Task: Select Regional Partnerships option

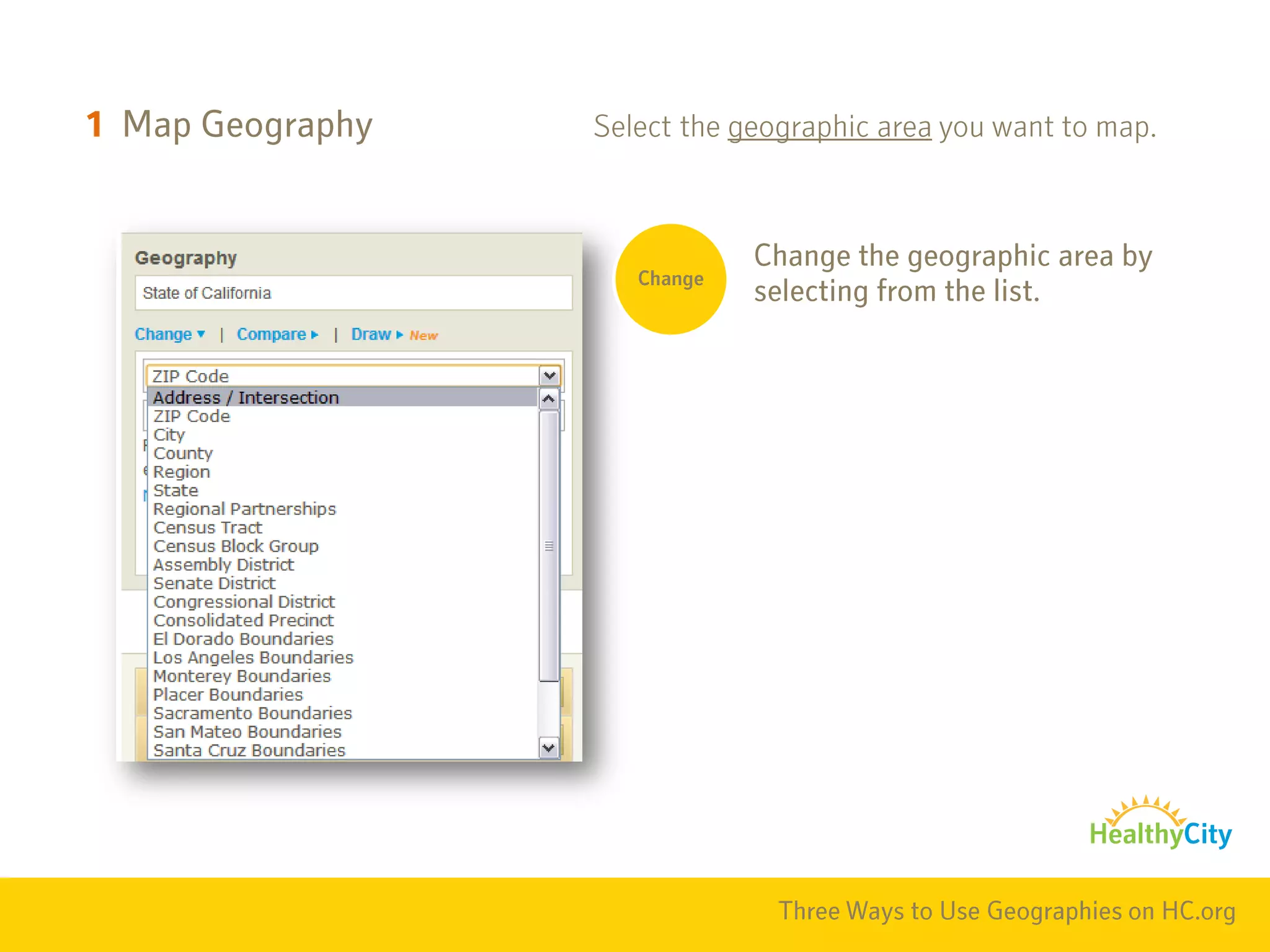Action: pos(244,509)
